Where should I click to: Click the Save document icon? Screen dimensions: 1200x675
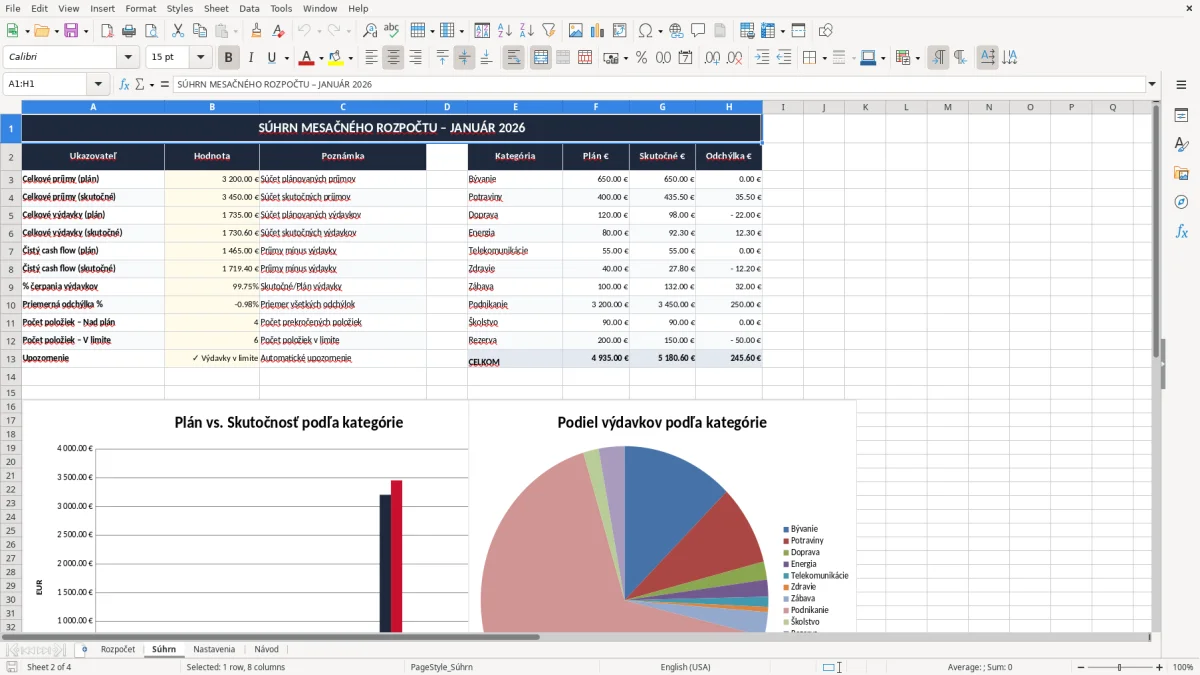71,31
